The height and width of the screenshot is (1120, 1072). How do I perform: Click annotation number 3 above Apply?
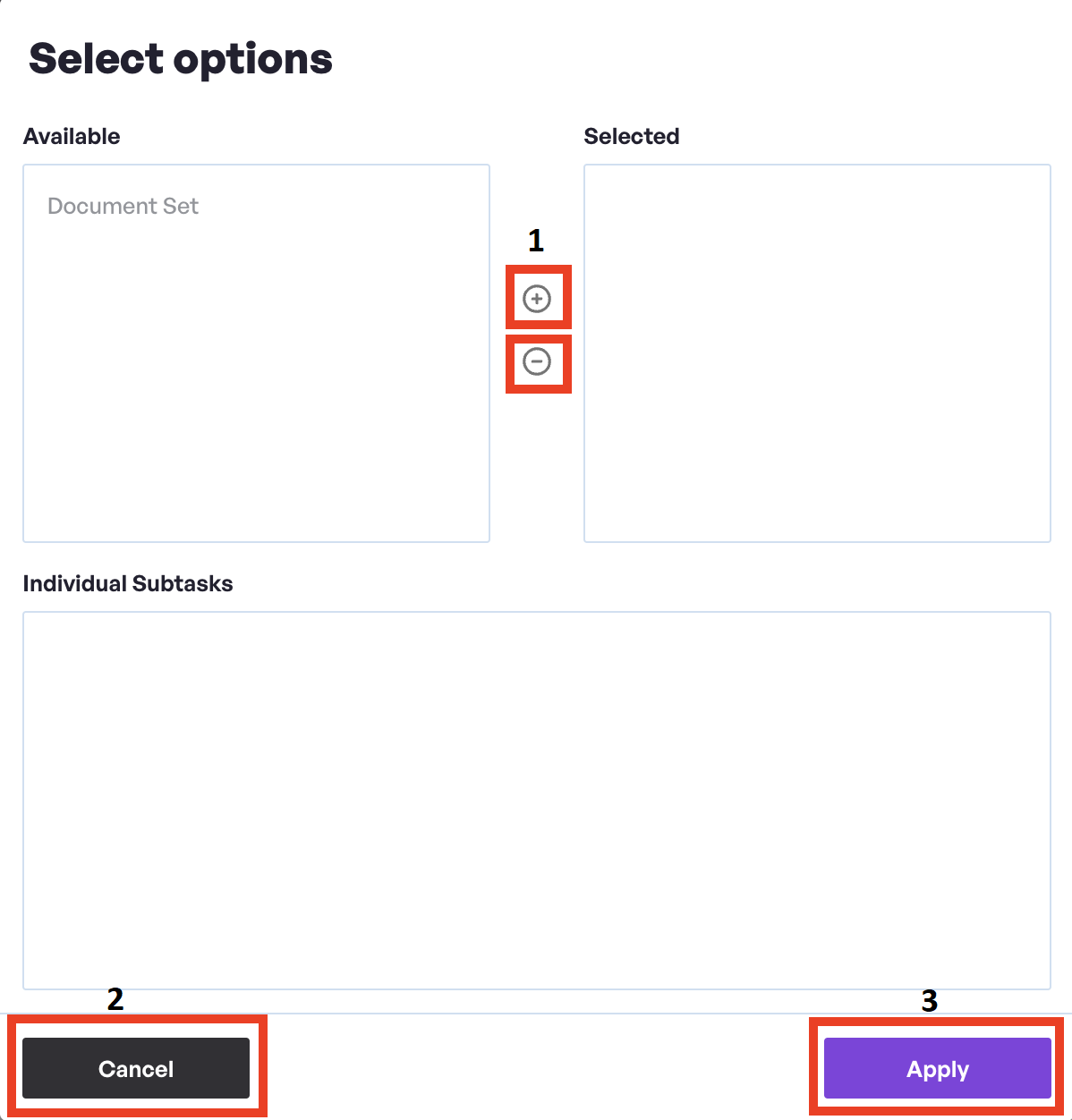(x=929, y=1001)
